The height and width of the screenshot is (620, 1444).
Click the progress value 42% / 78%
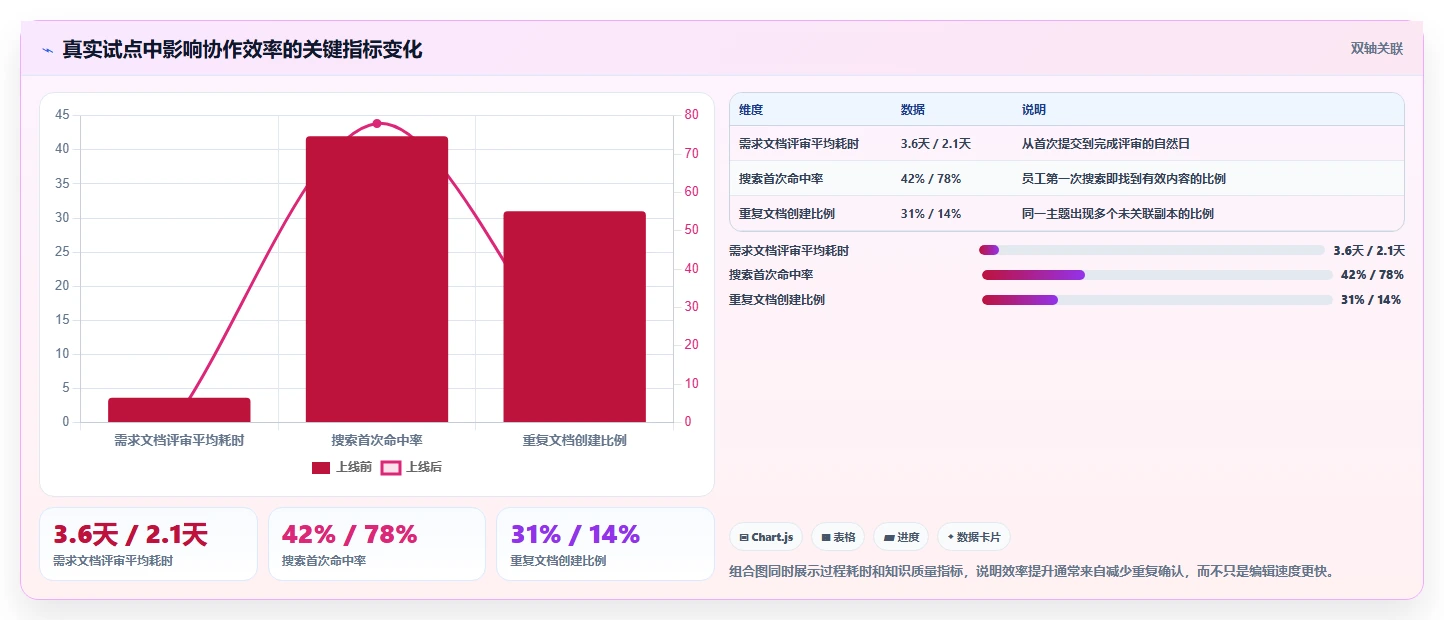pos(1372,275)
